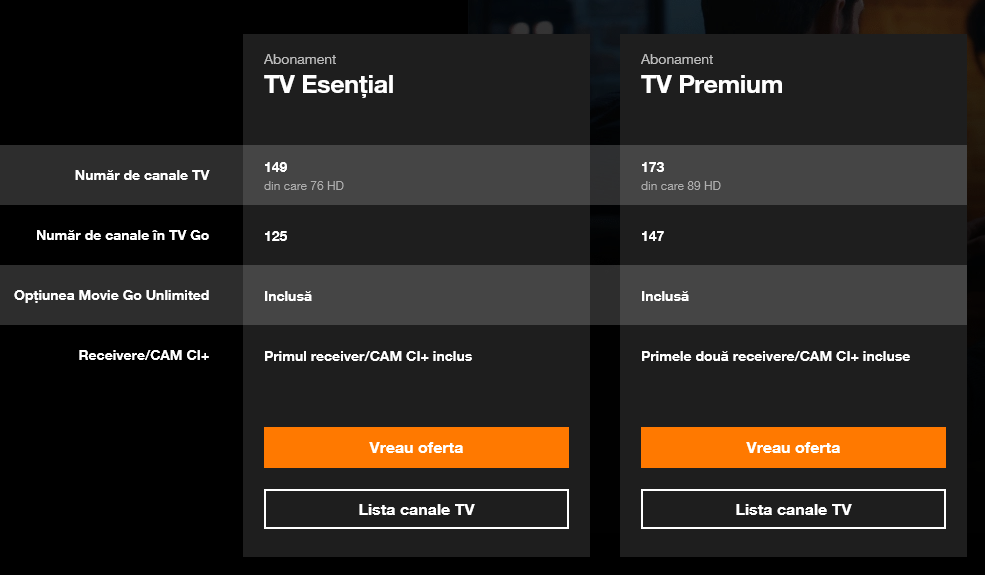Screen dimensions: 985x575
Task: Click the 173 channels value
Action: click(x=653, y=167)
